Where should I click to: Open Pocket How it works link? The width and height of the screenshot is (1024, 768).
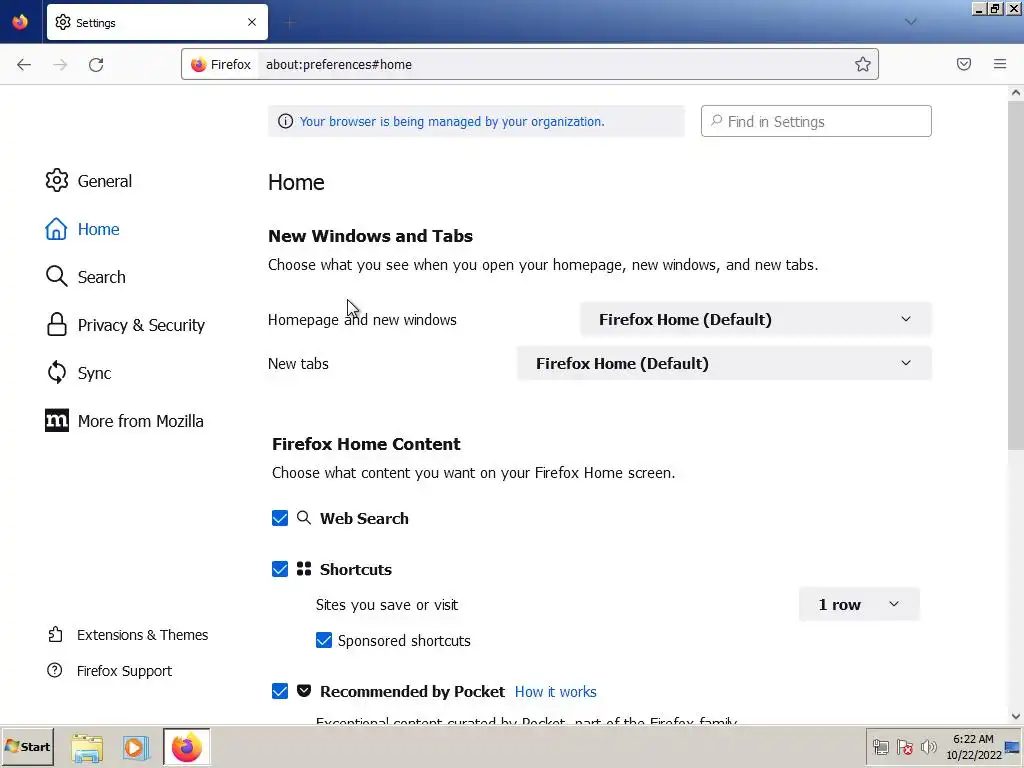click(555, 692)
